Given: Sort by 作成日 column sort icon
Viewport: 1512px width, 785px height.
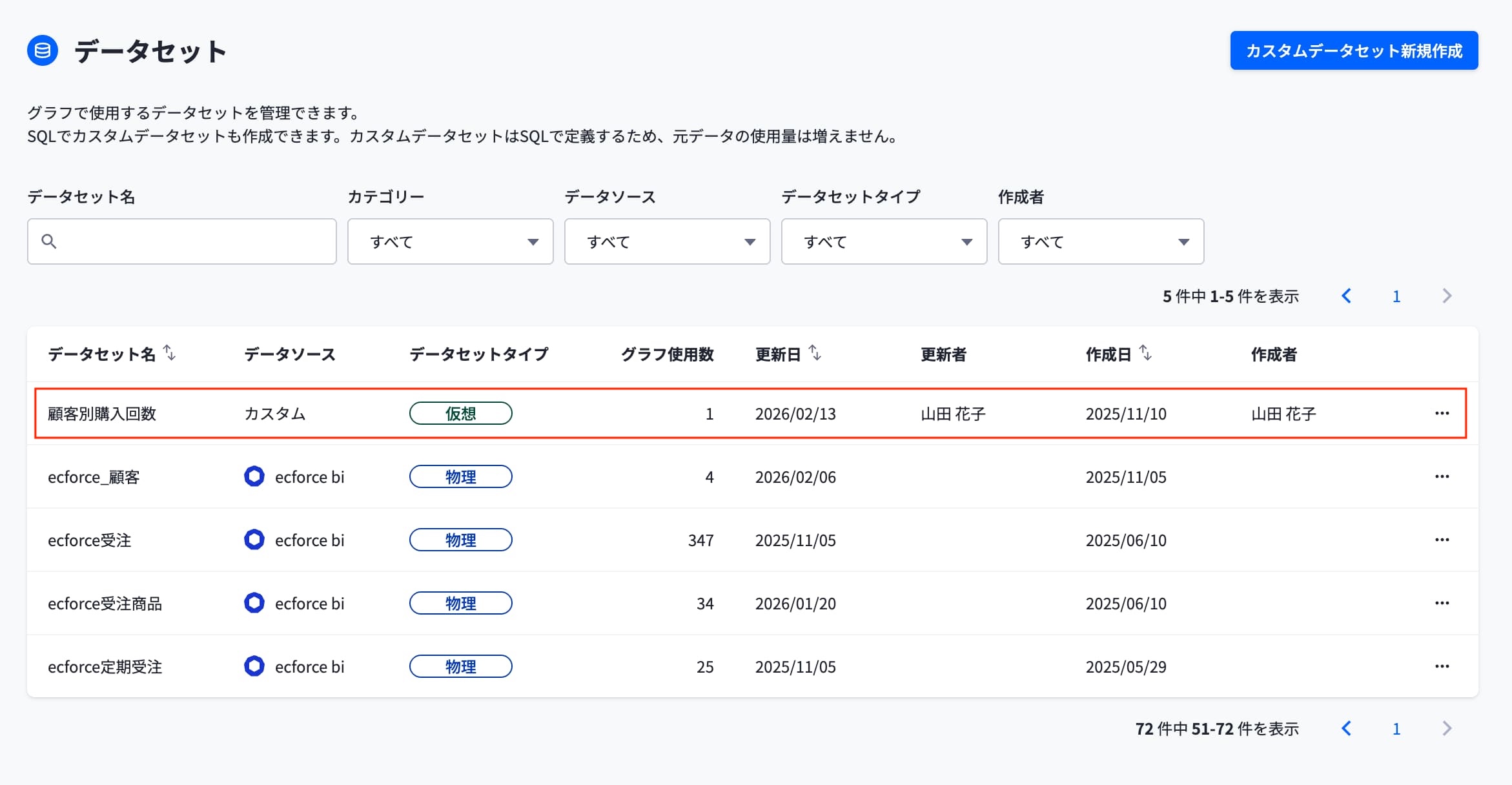Looking at the screenshot, I should pos(1145,352).
